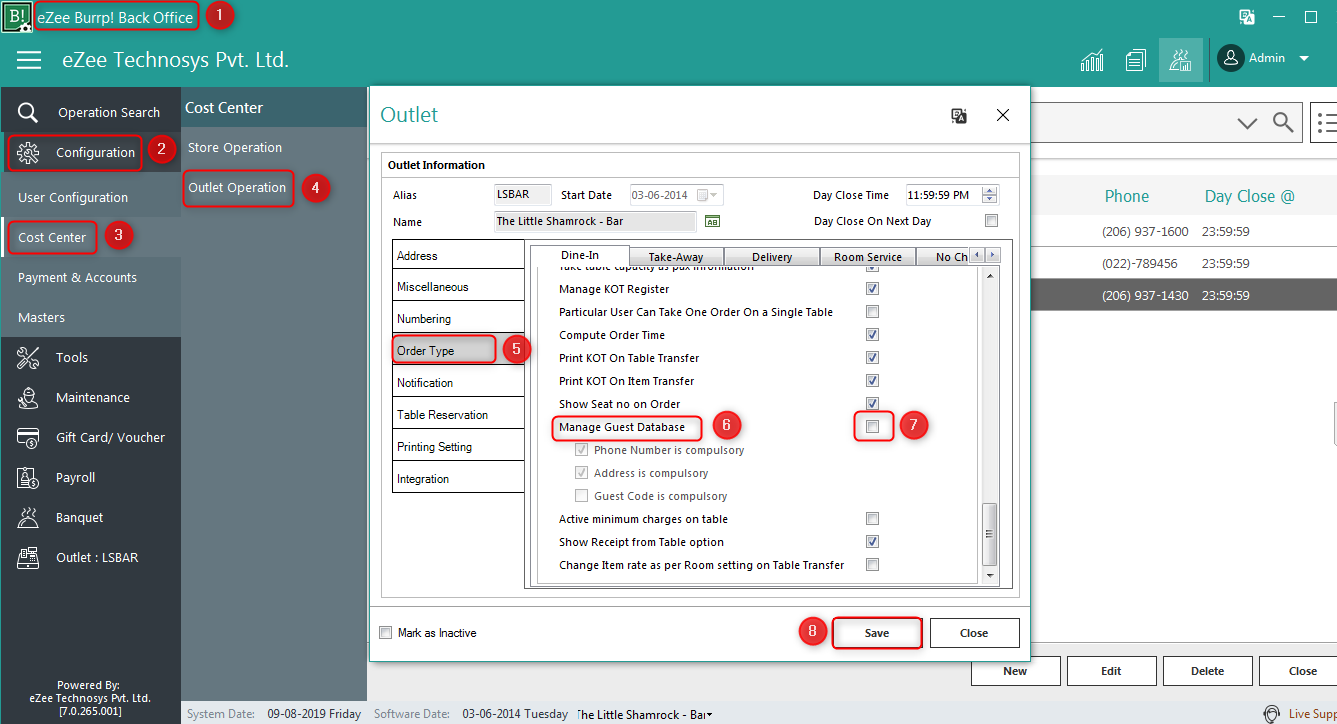Click the Alias input field
The width and height of the screenshot is (1337, 724).
[x=525, y=195]
